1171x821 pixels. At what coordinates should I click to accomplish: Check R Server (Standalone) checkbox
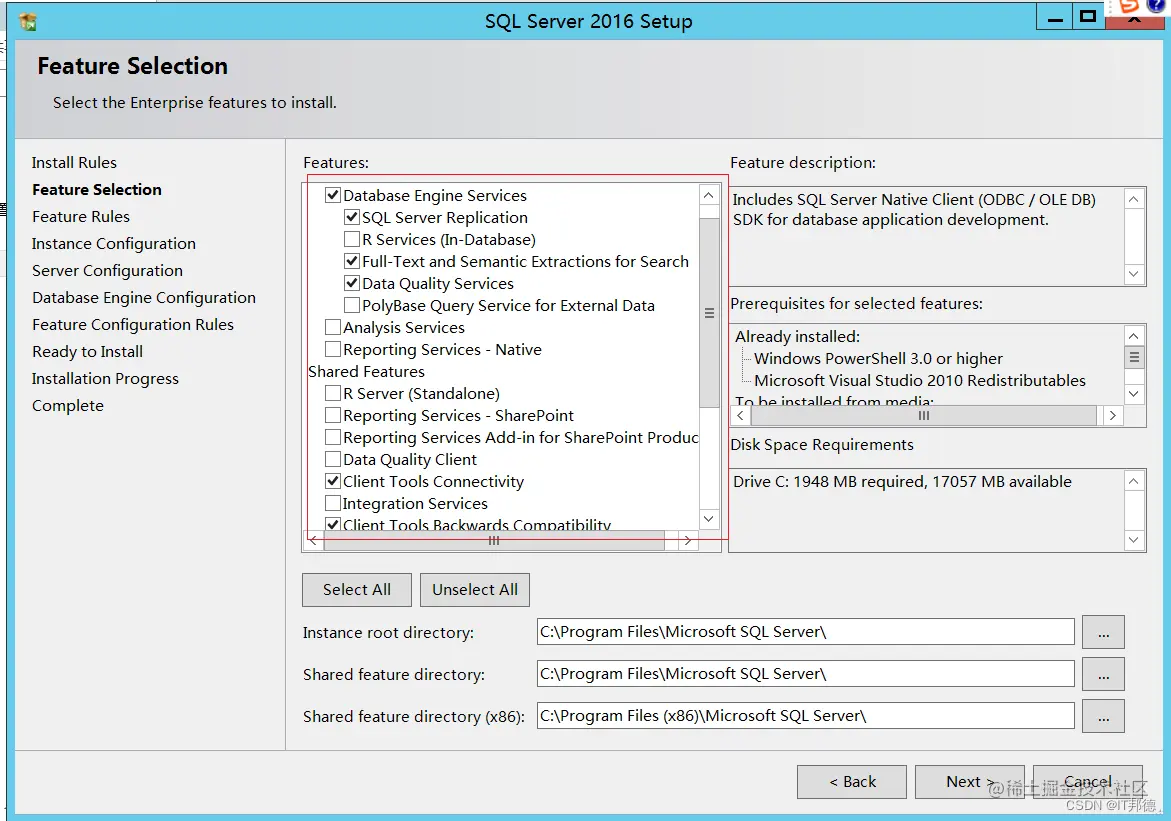tap(333, 394)
